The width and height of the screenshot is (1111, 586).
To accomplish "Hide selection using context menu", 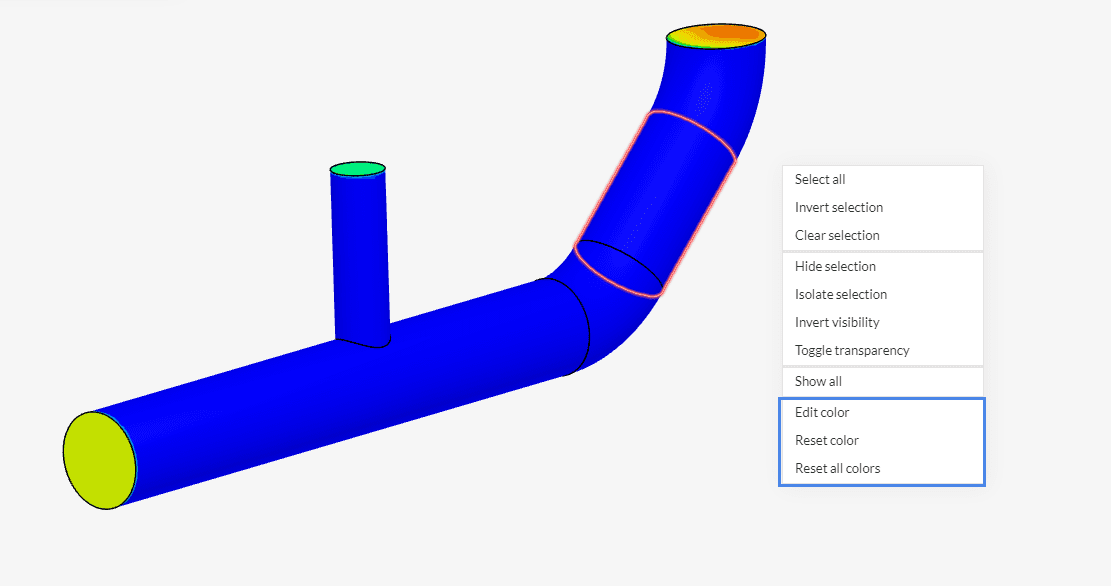I will tap(835, 267).
